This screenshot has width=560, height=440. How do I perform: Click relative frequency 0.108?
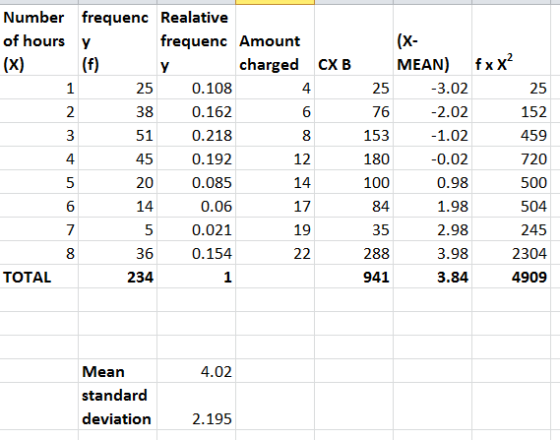coord(196,88)
